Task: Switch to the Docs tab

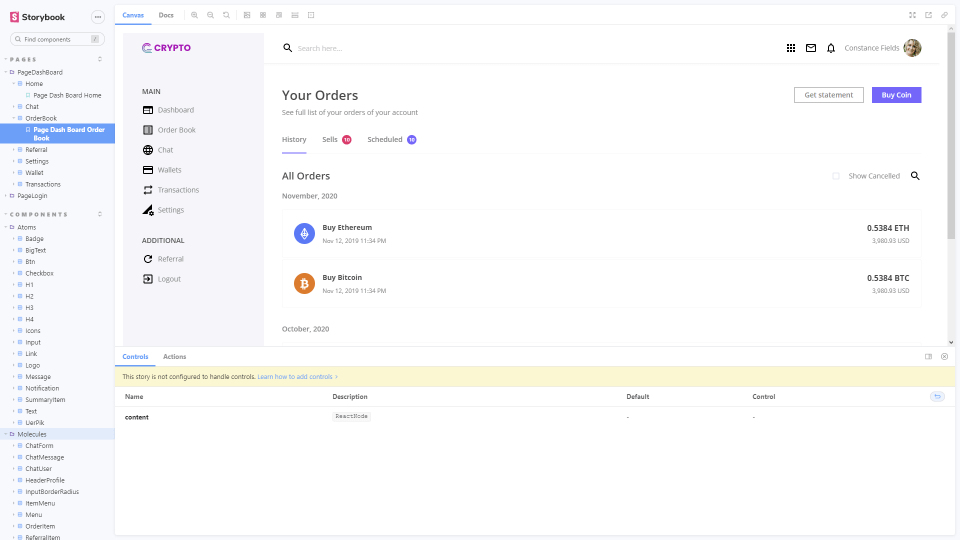Action: [x=166, y=15]
